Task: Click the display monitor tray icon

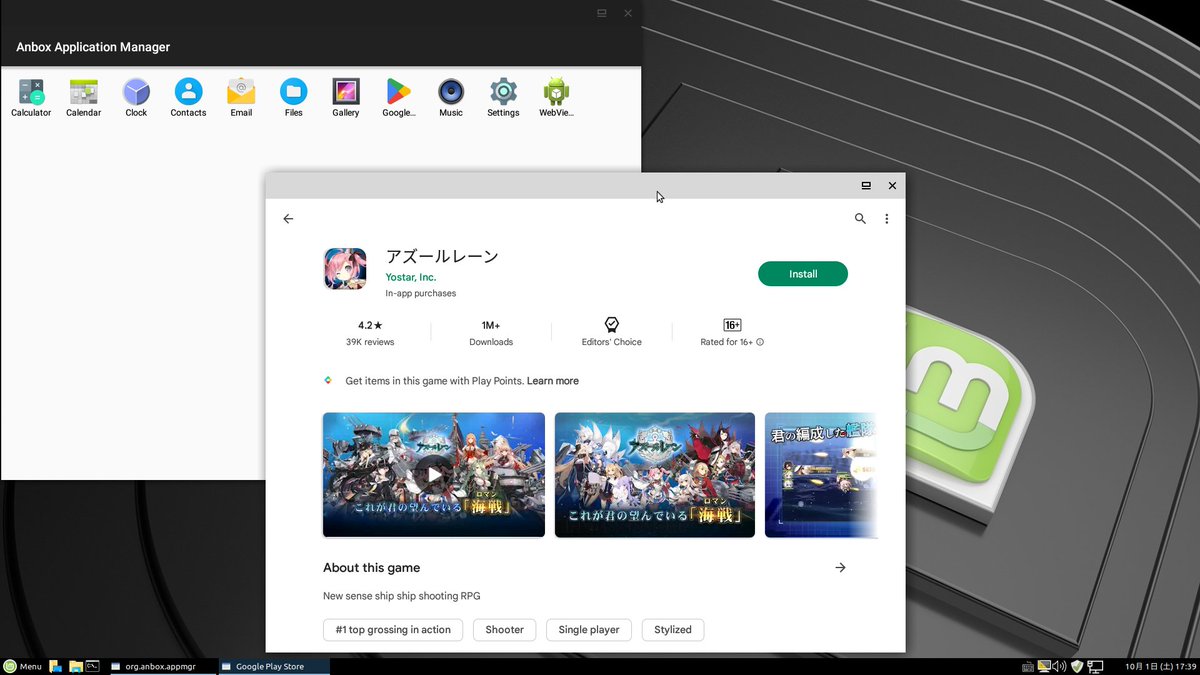Action: pos(1044,666)
